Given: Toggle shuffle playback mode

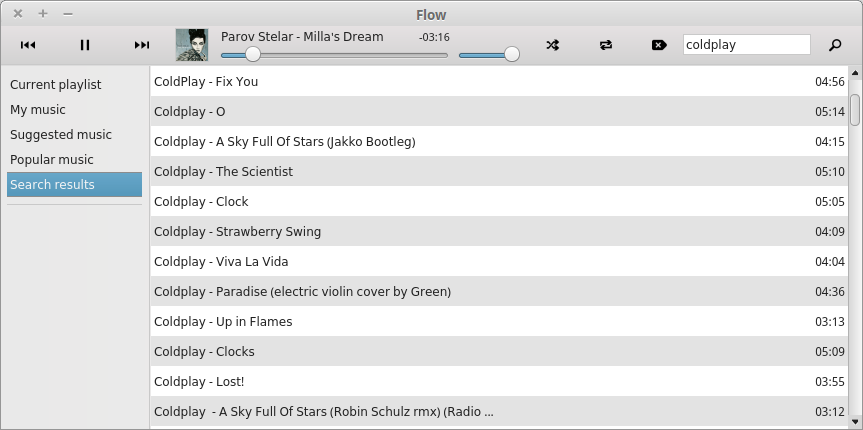Looking at the screenshot, I should pos(553,45).
